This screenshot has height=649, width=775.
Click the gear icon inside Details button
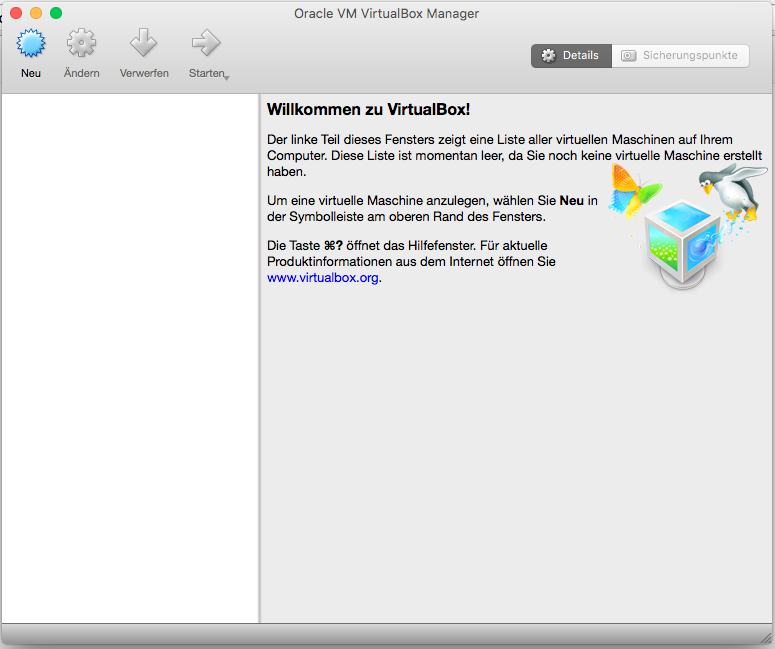548,56
